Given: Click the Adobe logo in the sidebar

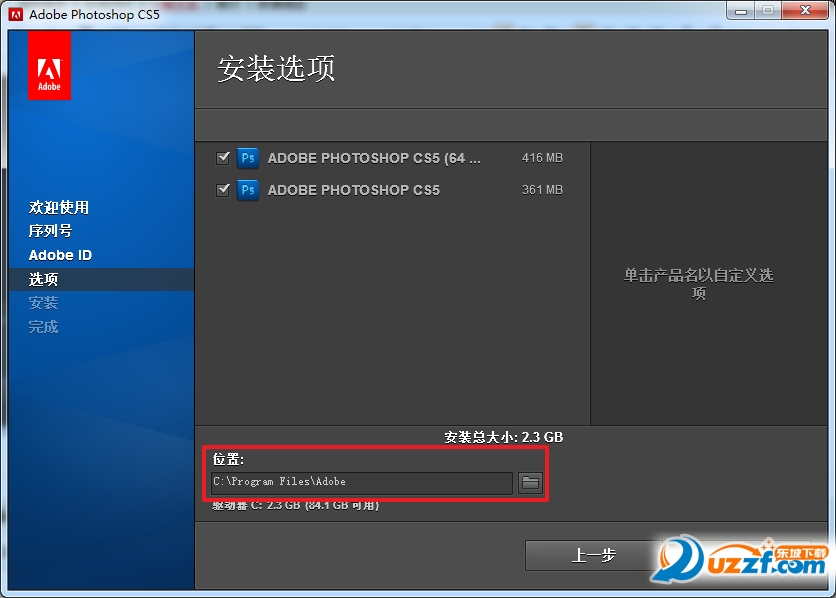Looking at the screenshot, I should click(49, 66).
